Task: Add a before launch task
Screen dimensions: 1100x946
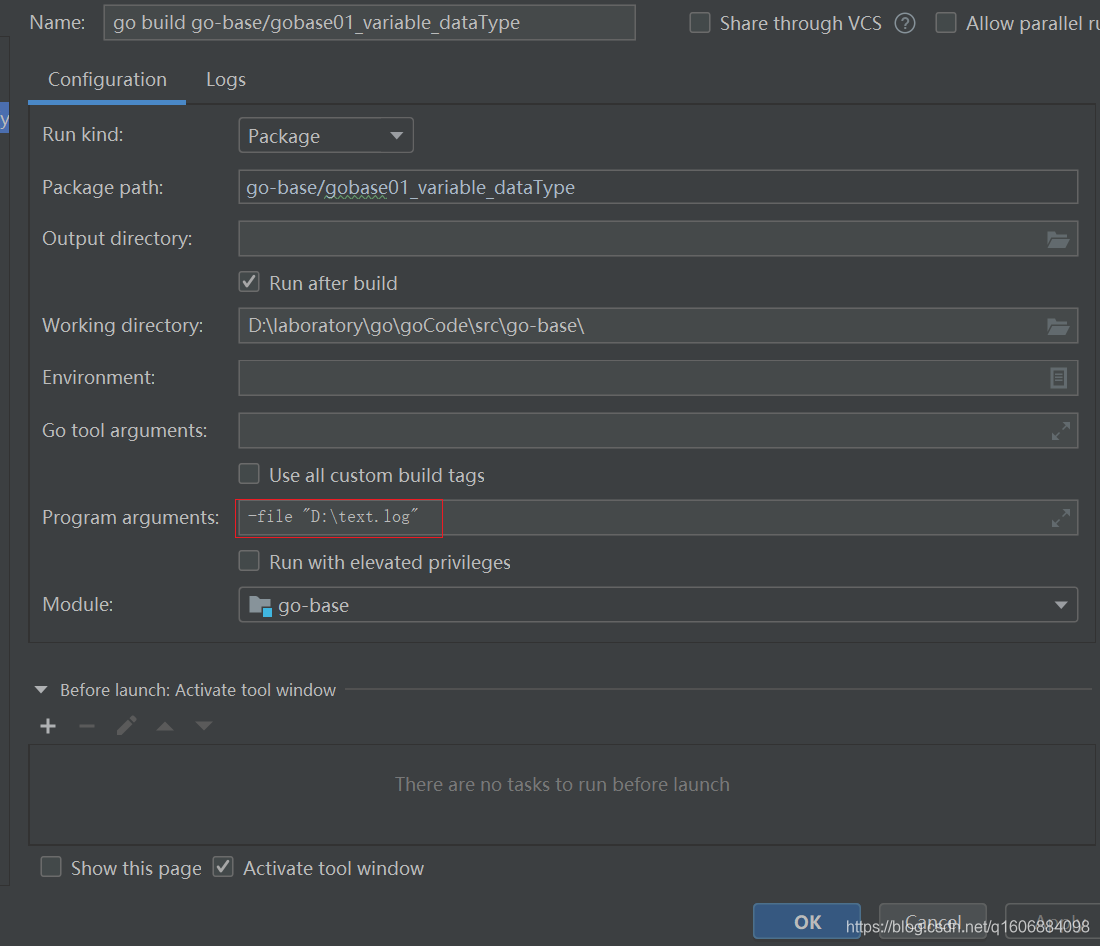Action: [48, 726]
